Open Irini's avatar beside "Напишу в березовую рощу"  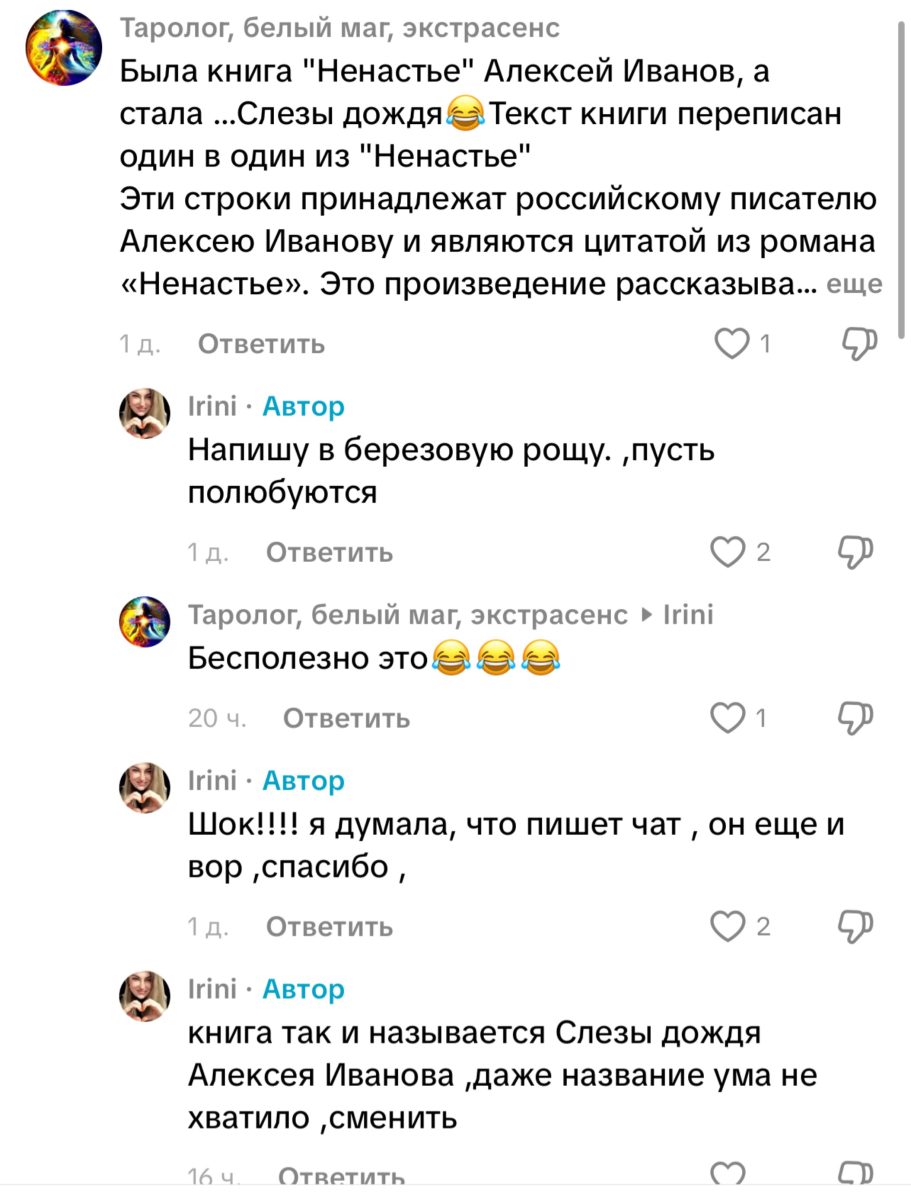click(145, 414)
